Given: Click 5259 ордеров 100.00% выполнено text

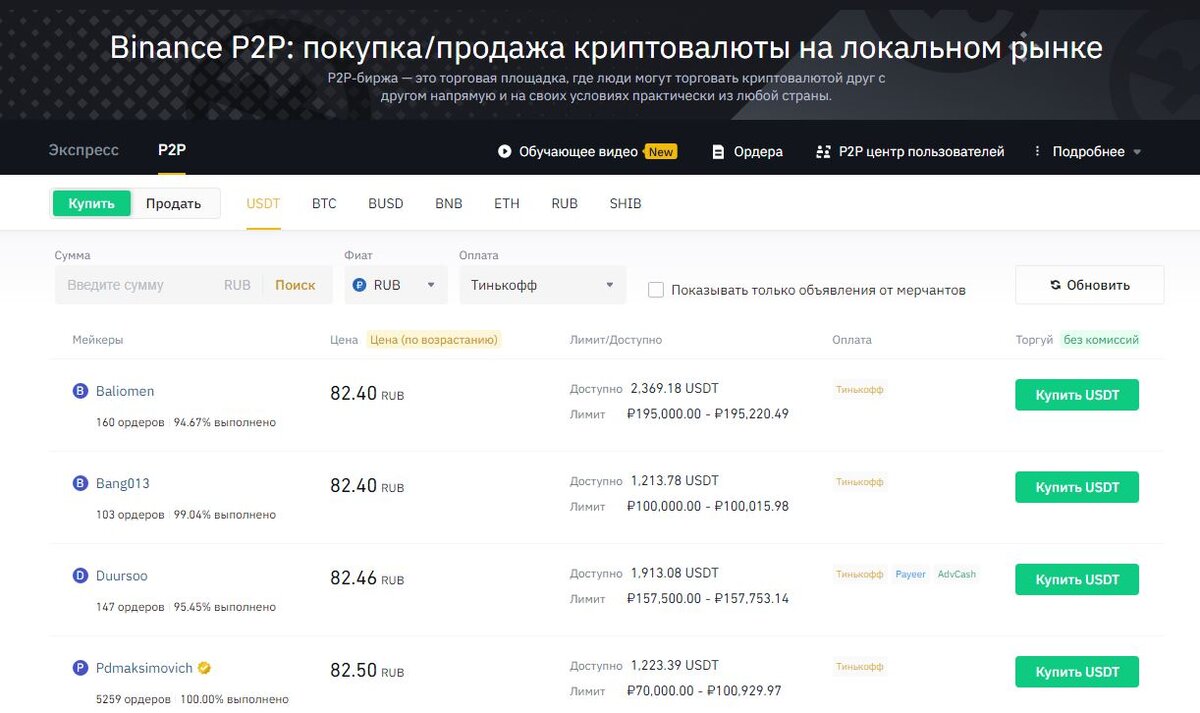Looking at the screenshot, I should [192, 699].
